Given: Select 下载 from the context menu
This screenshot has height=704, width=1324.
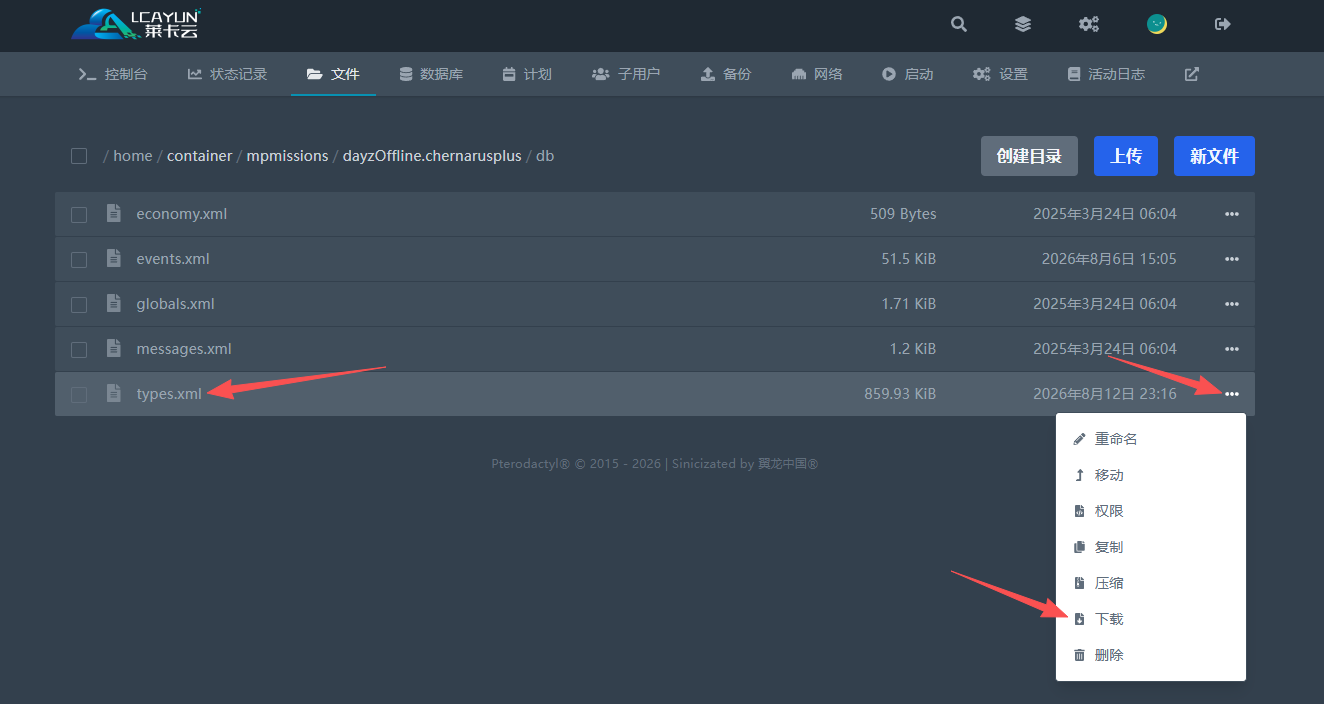Looking at the screenshot, I should pos(1151,619).
